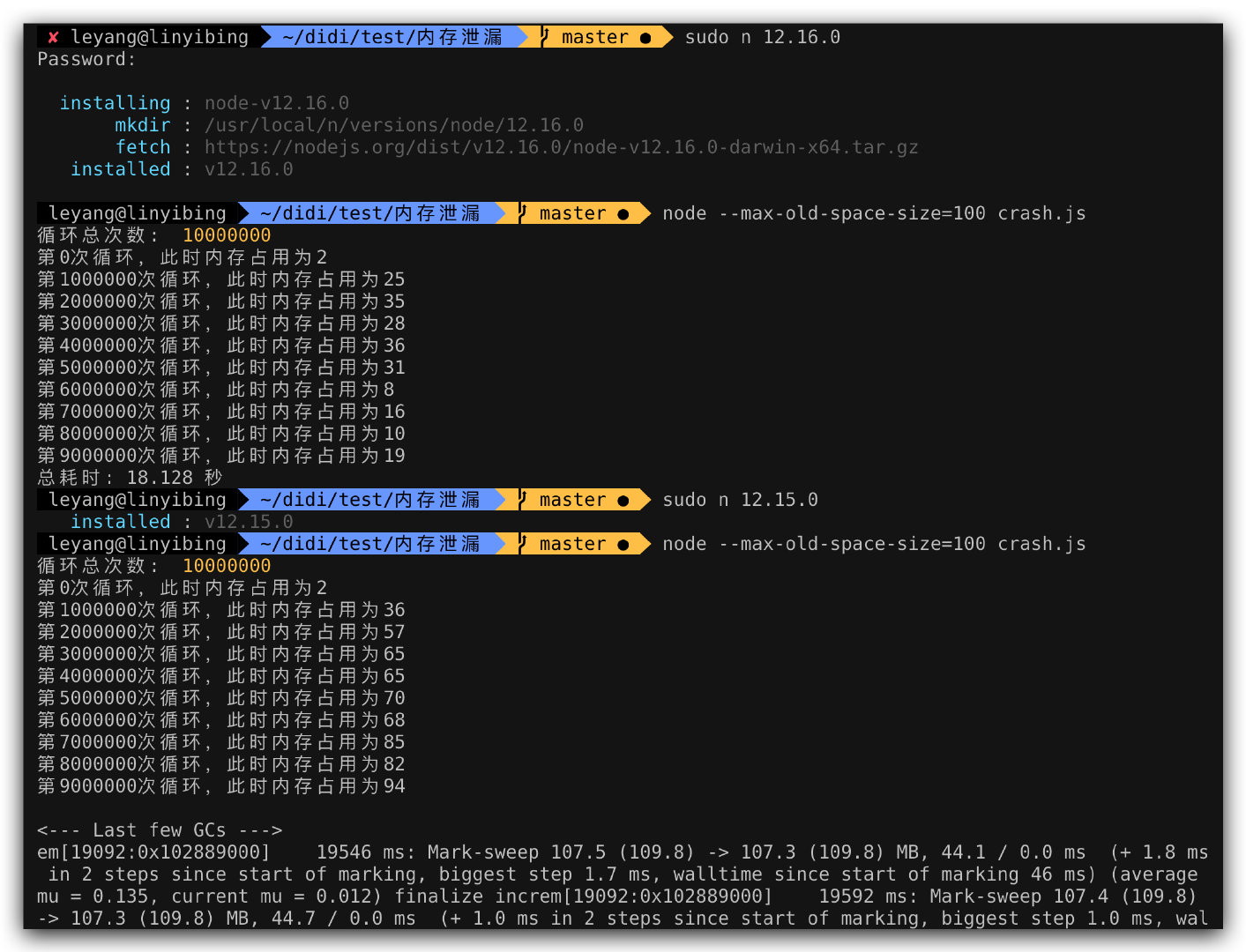The image size is (1246, 952).
Task: Click 'node-v12.16.0' in the installing line
Action: 277,103
